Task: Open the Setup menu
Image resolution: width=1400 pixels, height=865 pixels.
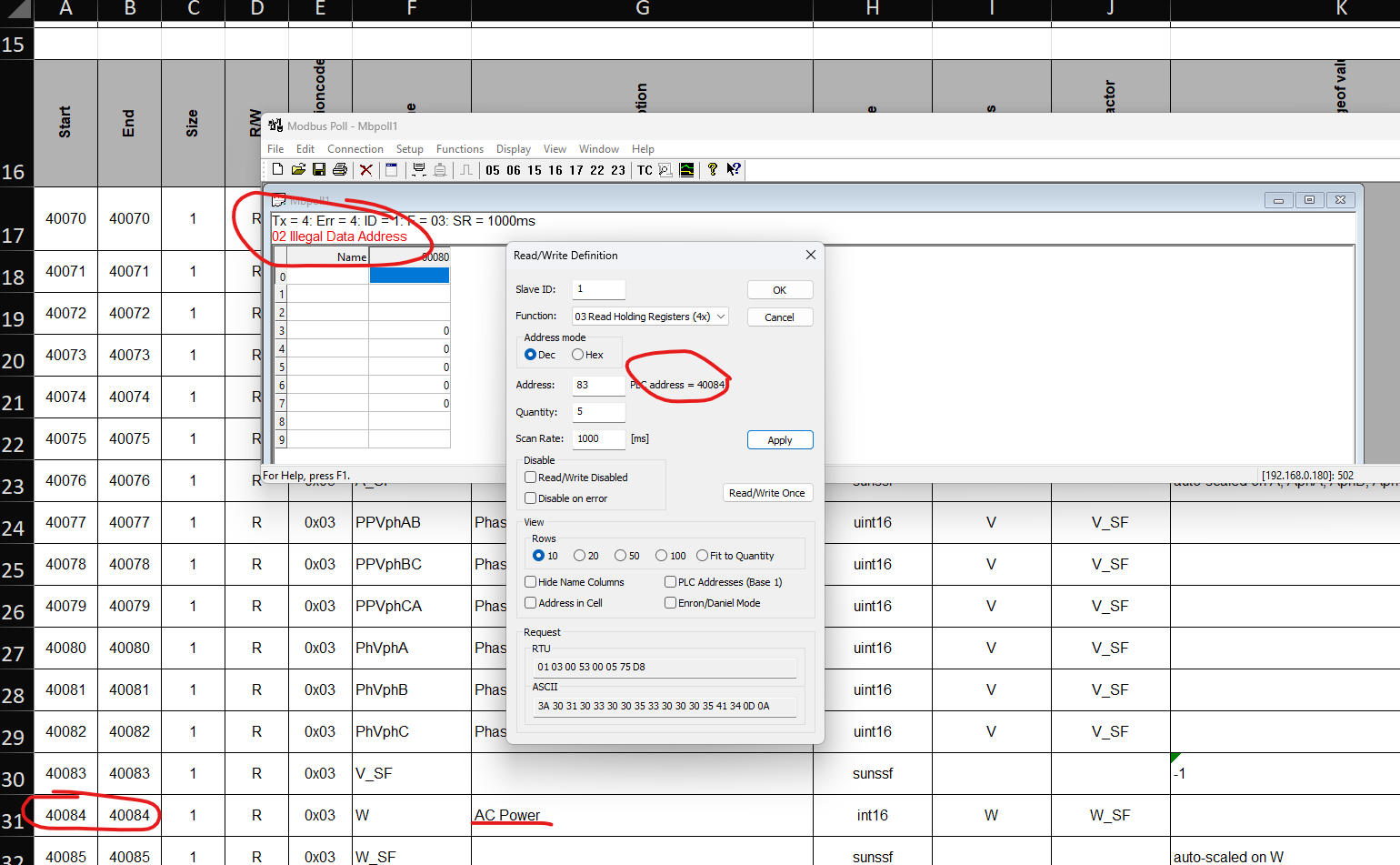Action: 409,149
